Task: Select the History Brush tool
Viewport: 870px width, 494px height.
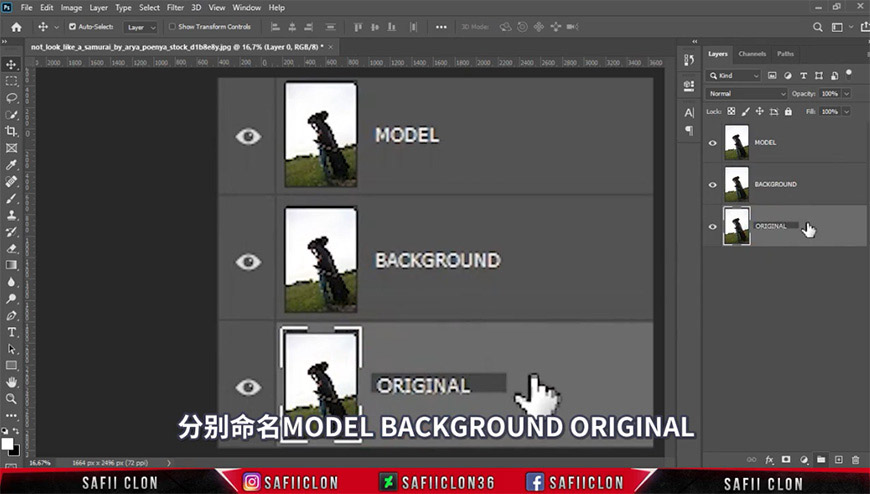Action: (x=11, y=231)
